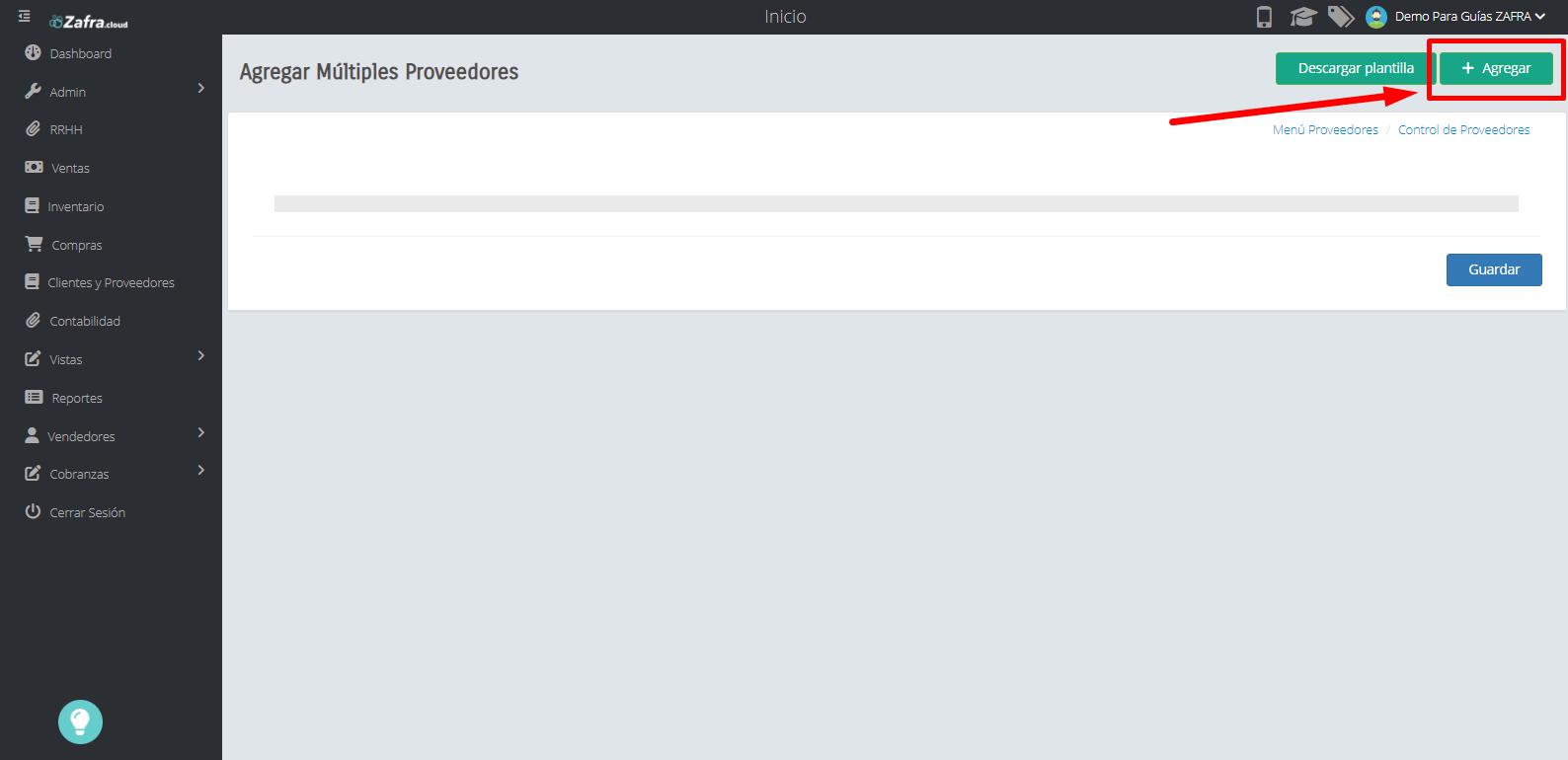Follow the Menú Proveedores breadcrumb link

coord(1325,130)
